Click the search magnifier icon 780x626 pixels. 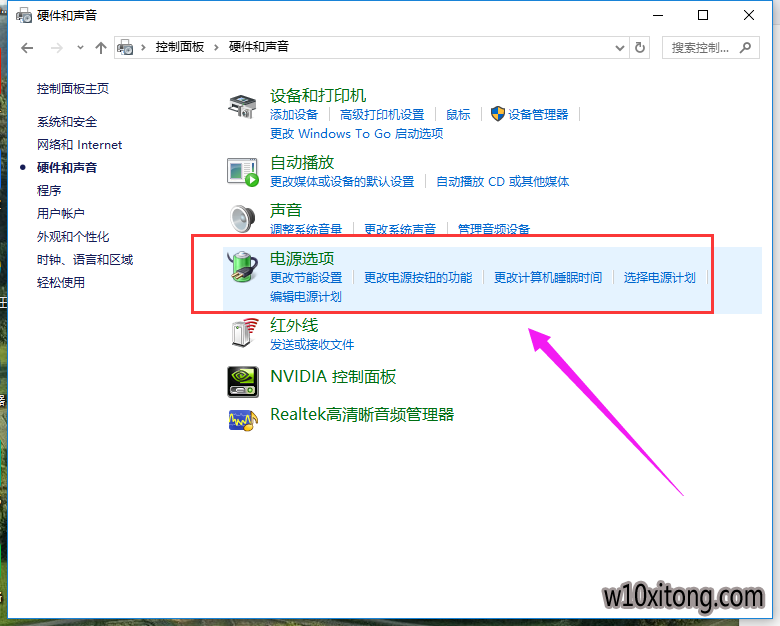pyautogui.click(x=745, y=48)
